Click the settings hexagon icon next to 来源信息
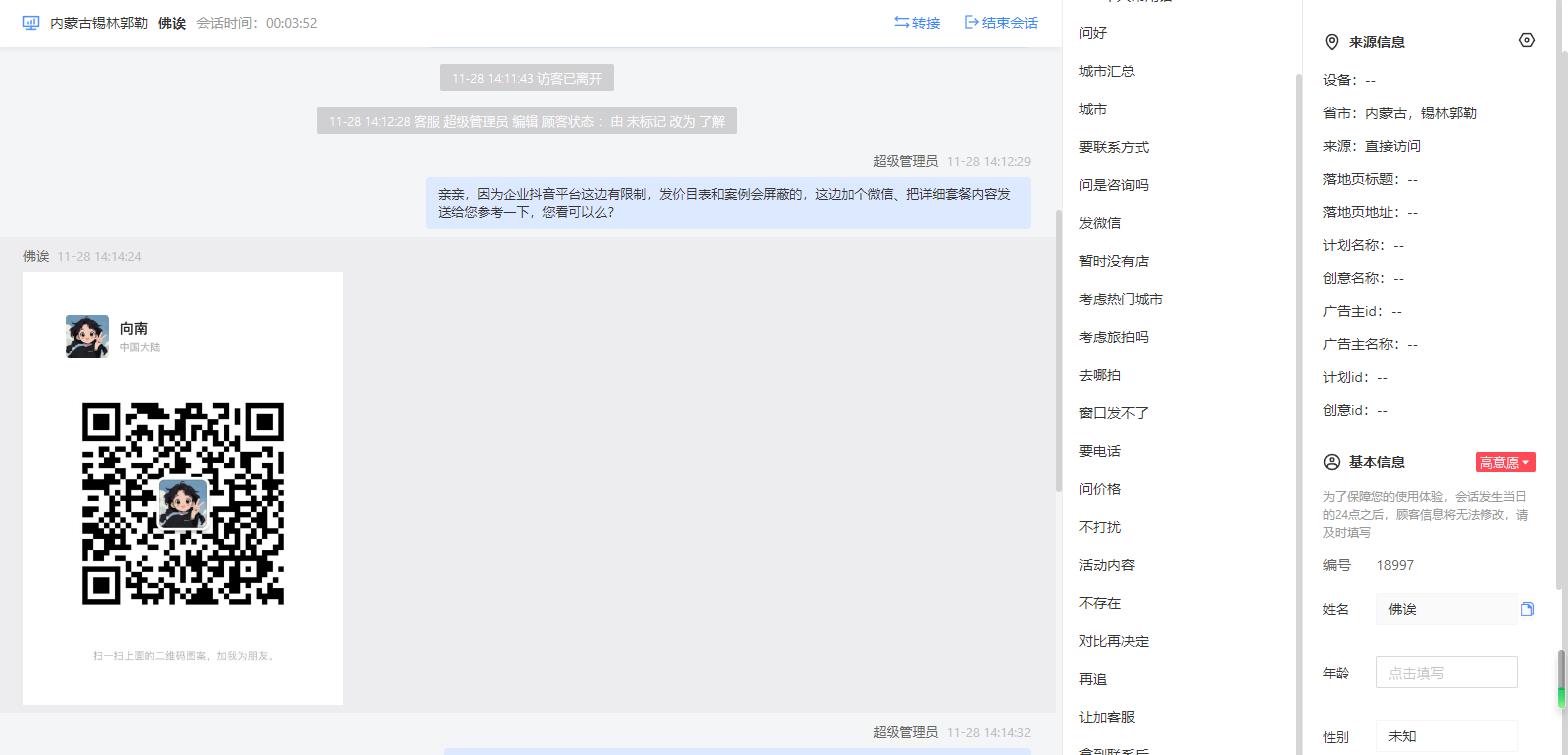The height and width of the screenshot is (755, 1568). pos(1526,40)
